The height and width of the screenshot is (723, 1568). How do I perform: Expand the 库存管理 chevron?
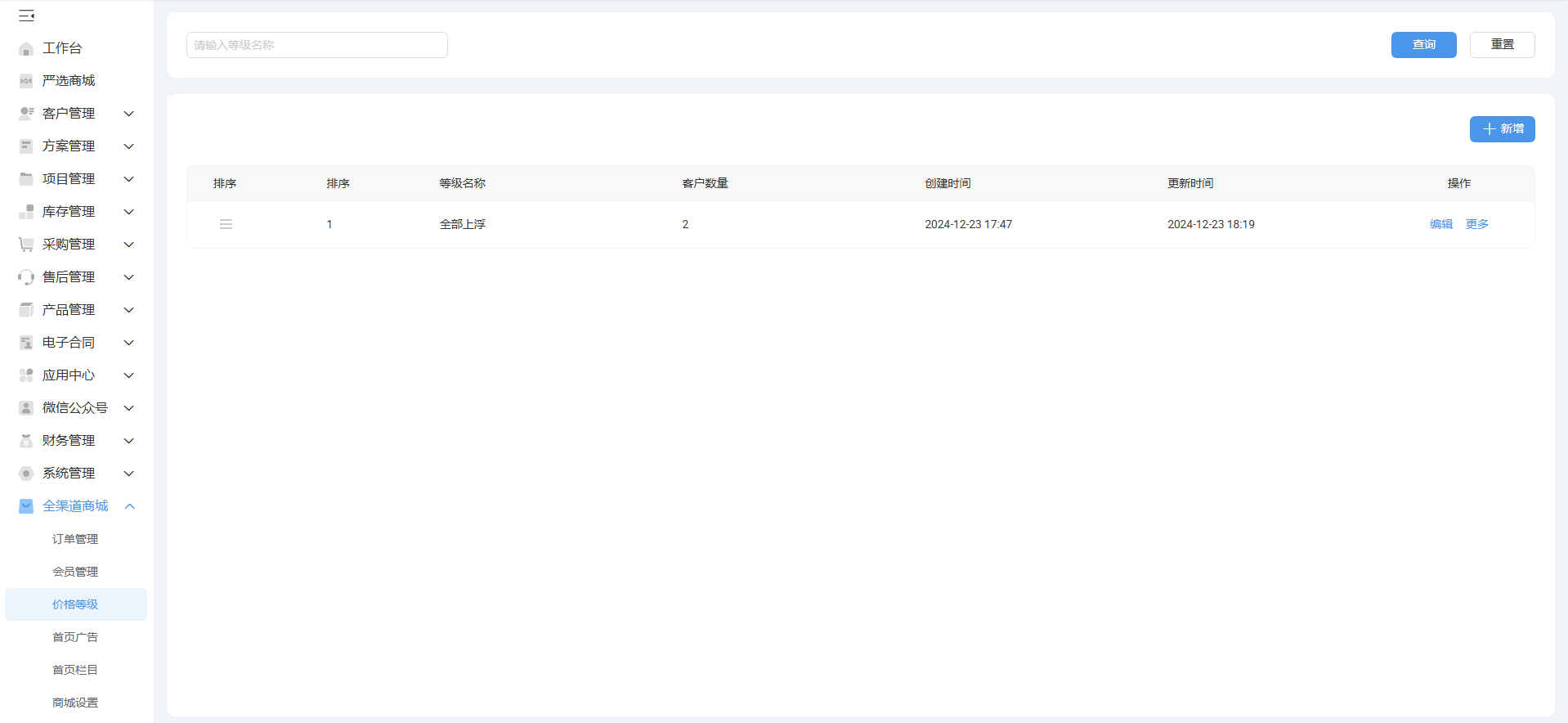[128, 212]
